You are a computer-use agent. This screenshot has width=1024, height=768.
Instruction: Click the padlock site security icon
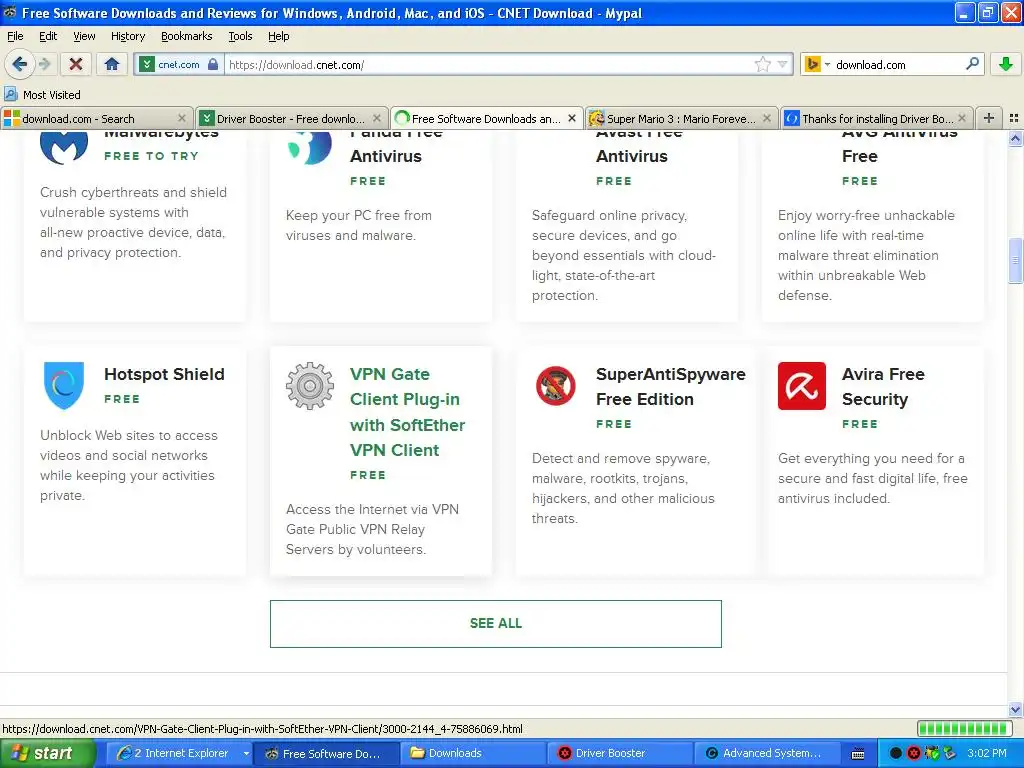coord(213,64)
